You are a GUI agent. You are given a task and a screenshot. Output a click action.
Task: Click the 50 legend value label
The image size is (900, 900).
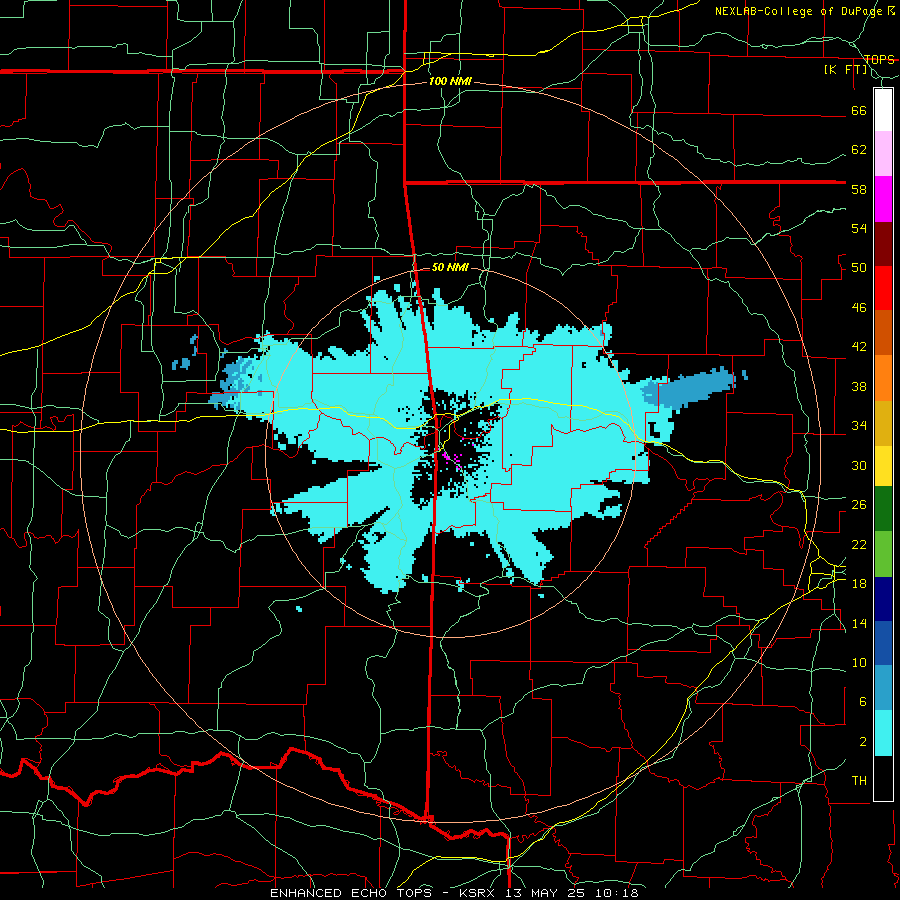point(859,268)
